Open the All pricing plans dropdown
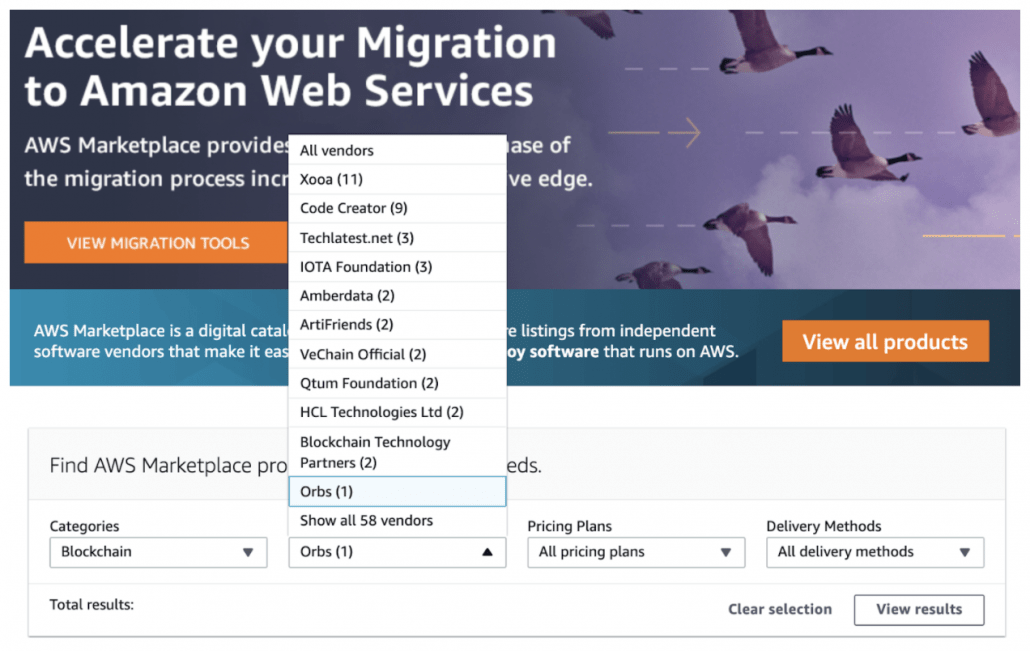Screen dimensions: 1030x651 point(636,552)
